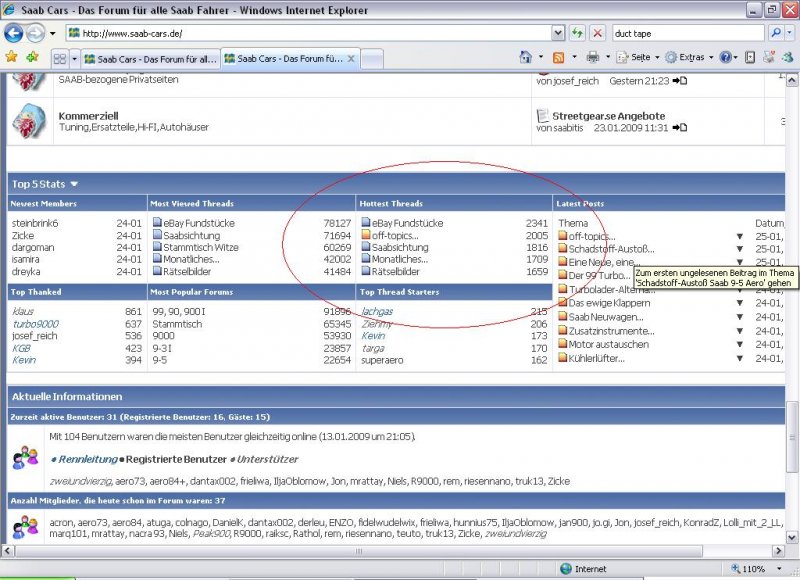Open the Unterstützer group link
The image size is (800, 580).
(267, 459)
